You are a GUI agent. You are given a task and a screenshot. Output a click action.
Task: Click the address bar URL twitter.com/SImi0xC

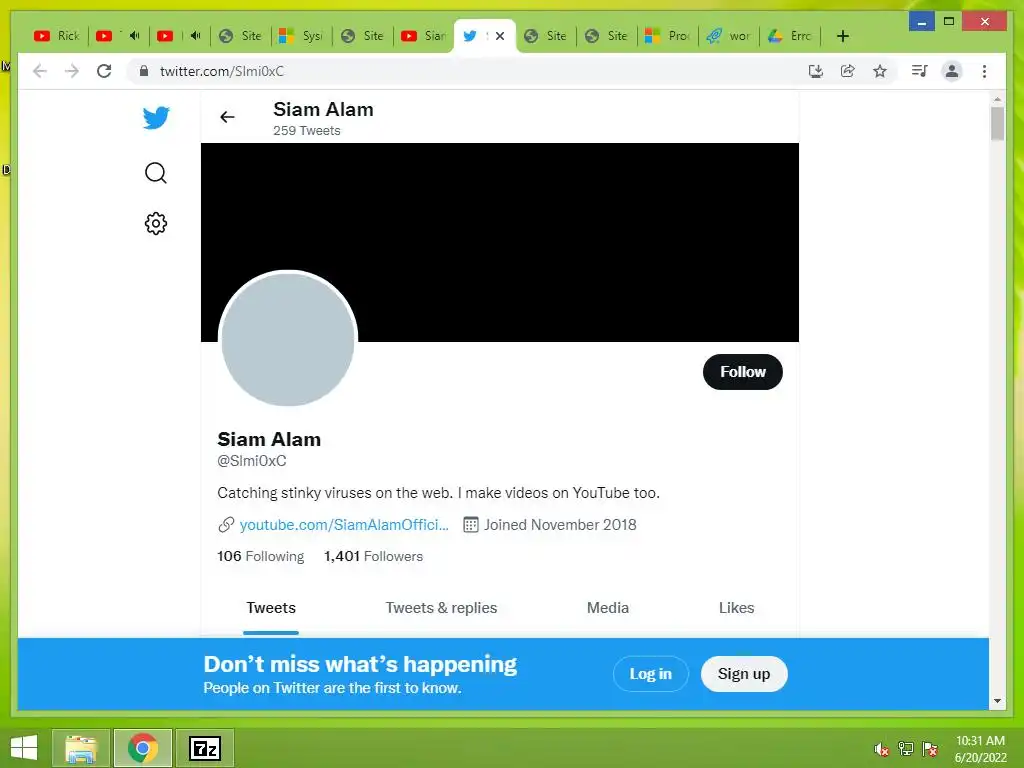pos(222,71)
